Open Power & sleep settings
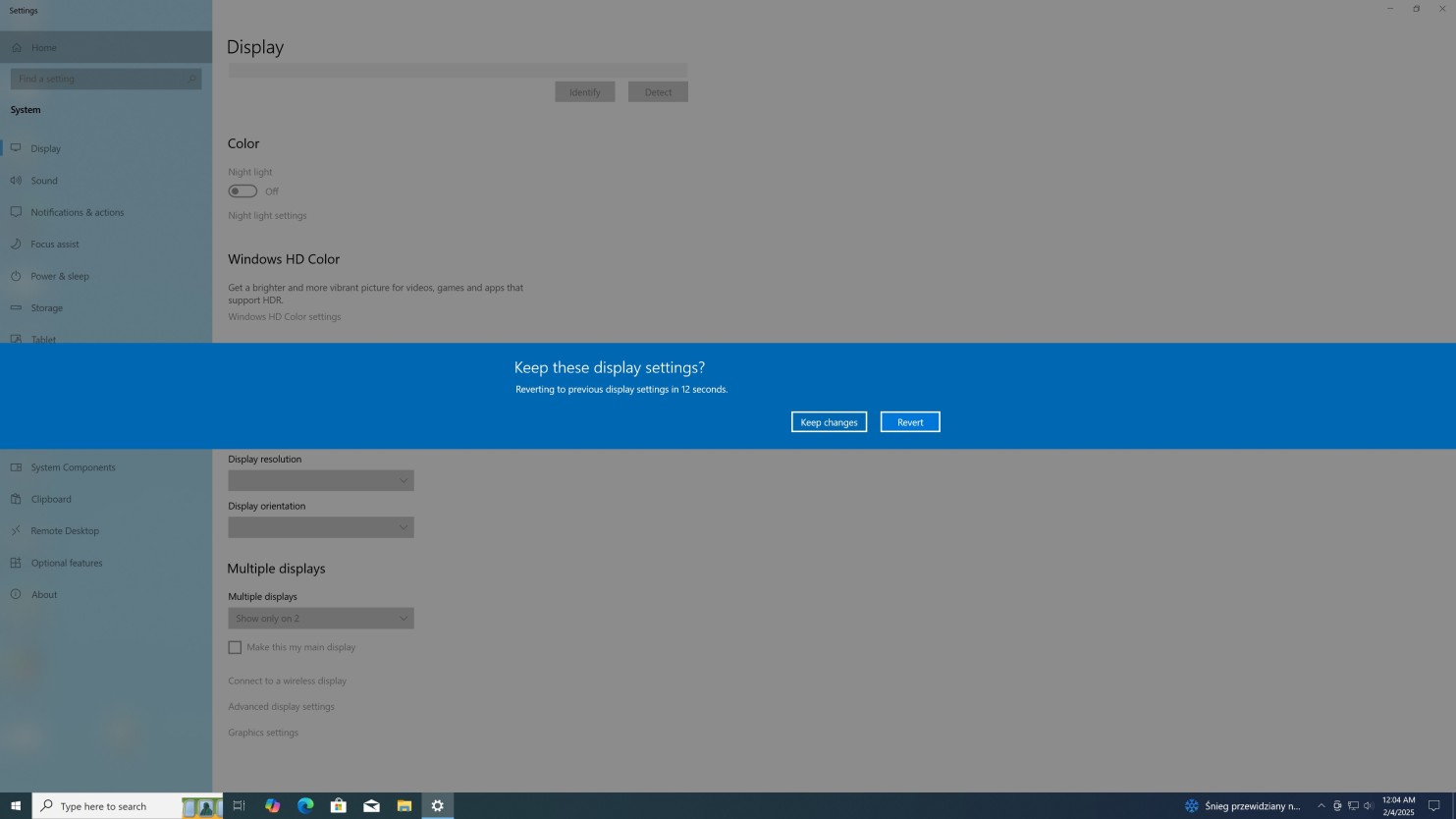 point(106,276)
